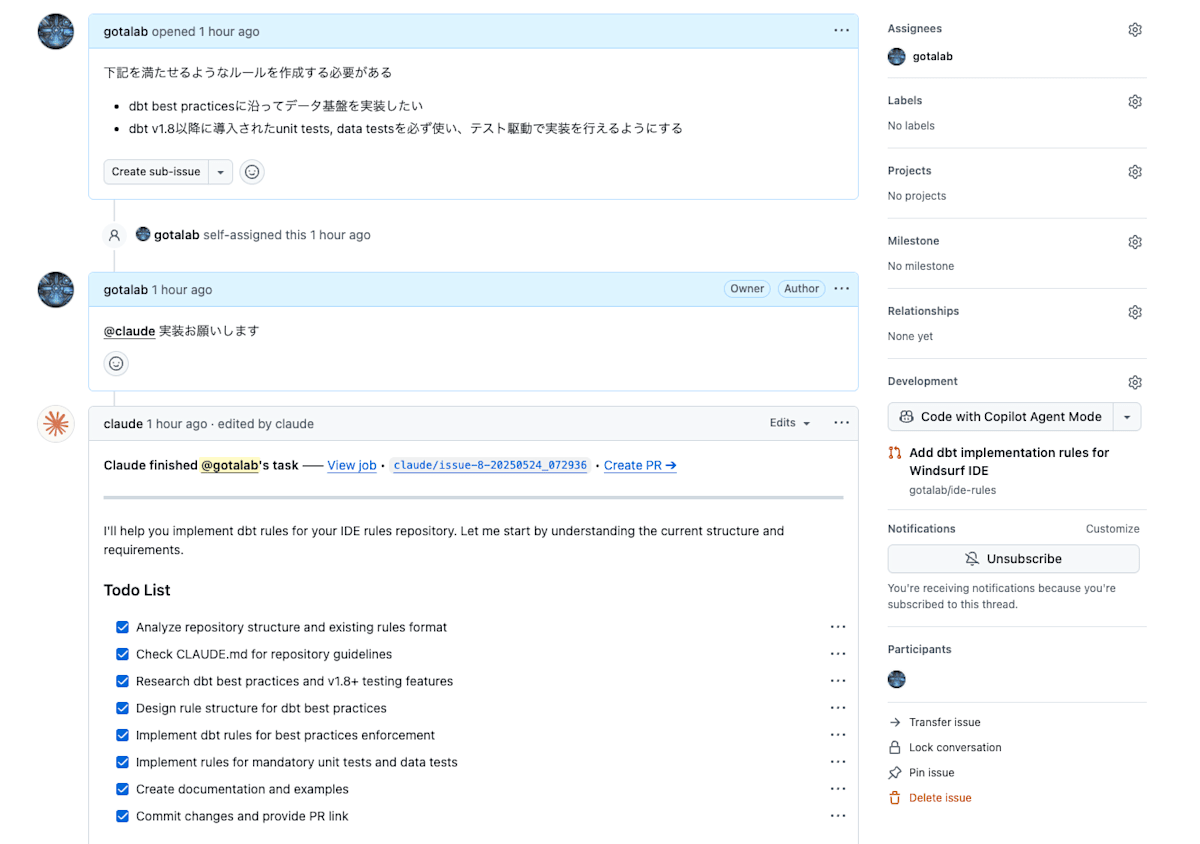Viewport: 1200px width, 844px height.
Task: Add emoji reaction to the issue description
Action: [x=252, y=172]
